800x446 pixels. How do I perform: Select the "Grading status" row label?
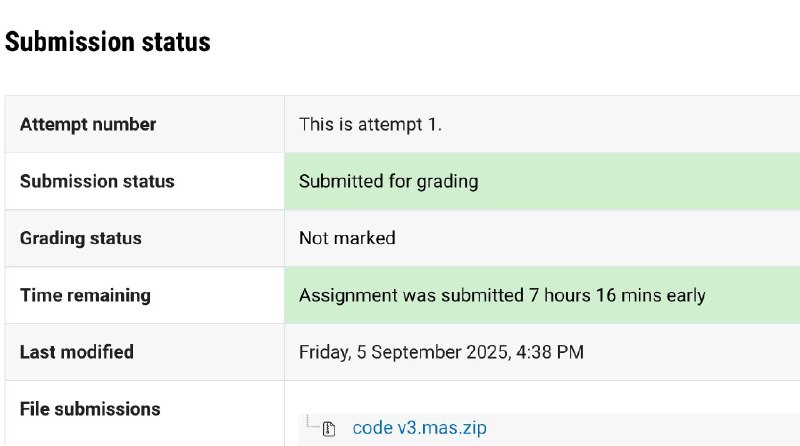pos(81,238)
